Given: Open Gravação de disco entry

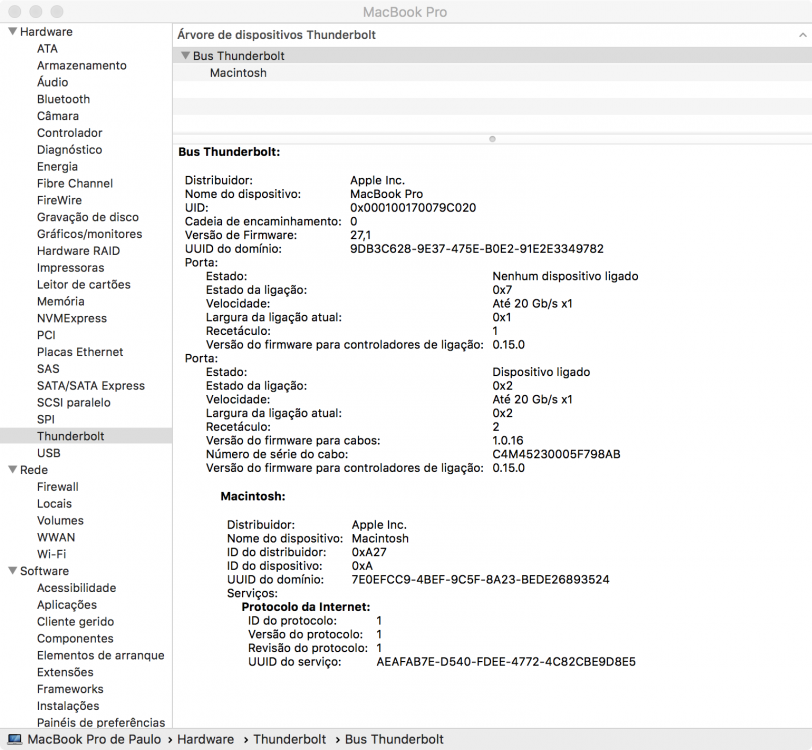Looking at the screenshot, I should 88,217.
